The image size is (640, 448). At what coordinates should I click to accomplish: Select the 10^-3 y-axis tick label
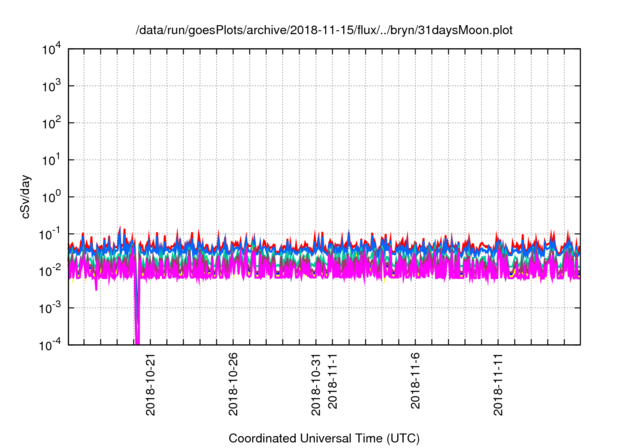tap(48, 308)
